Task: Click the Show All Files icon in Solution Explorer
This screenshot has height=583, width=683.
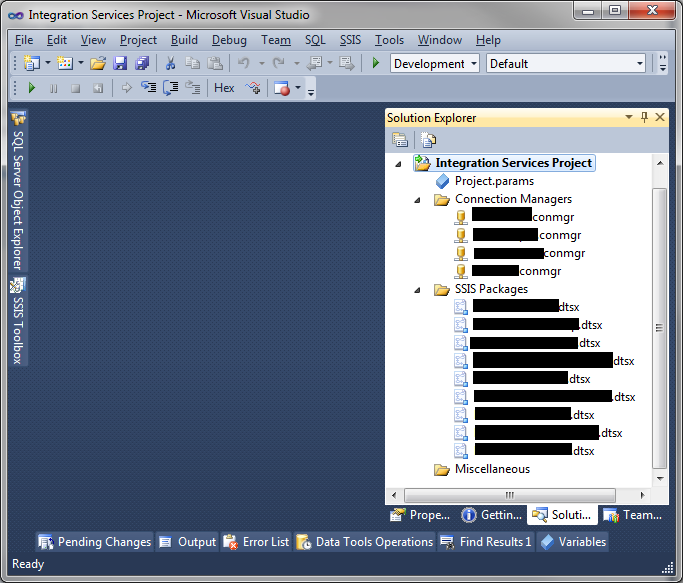Action: pos(428,140)
